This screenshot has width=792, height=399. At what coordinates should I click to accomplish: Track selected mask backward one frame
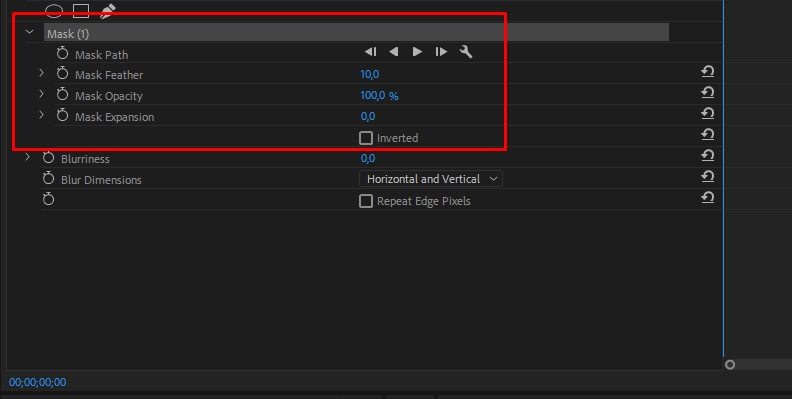(371, 52)
